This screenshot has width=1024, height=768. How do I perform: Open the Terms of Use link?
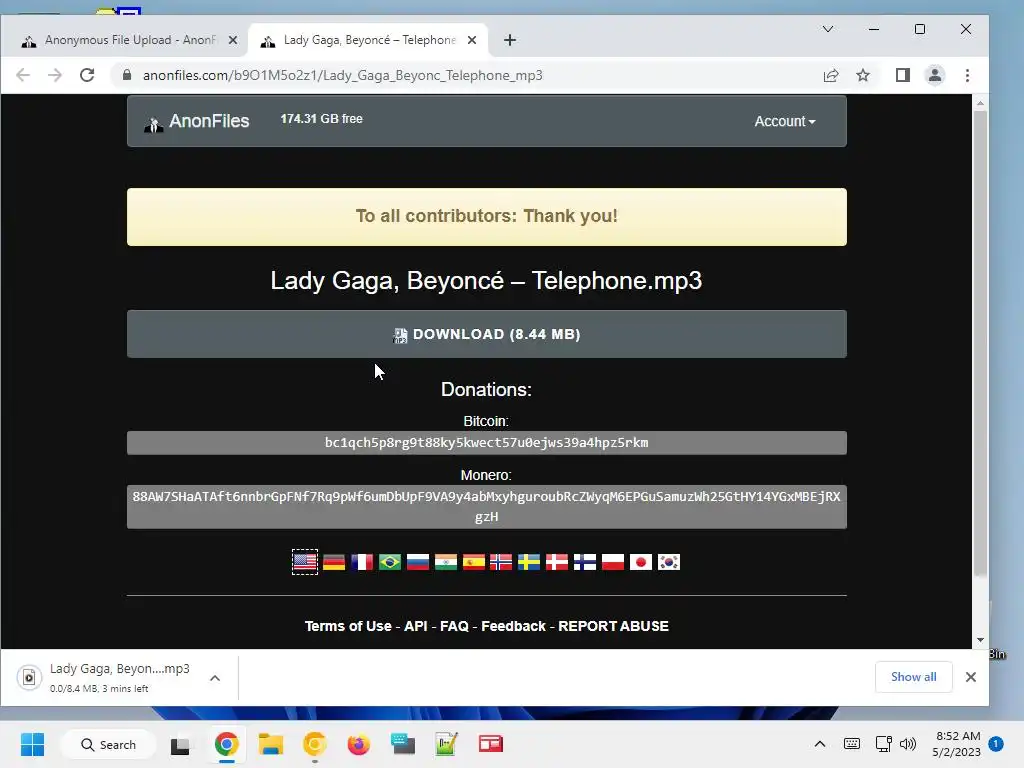tap(348, 626)
